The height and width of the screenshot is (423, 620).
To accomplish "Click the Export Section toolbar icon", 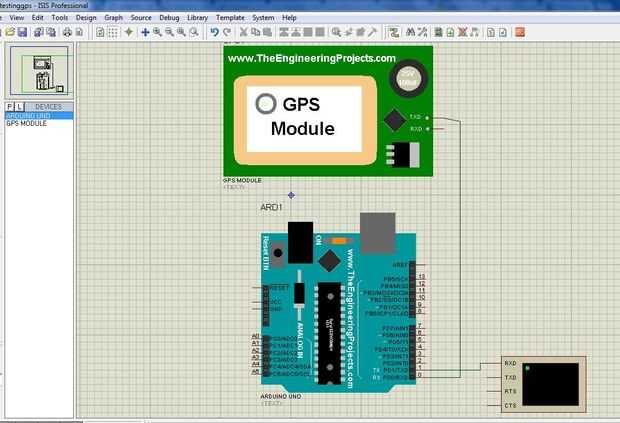I will (51, 32).
